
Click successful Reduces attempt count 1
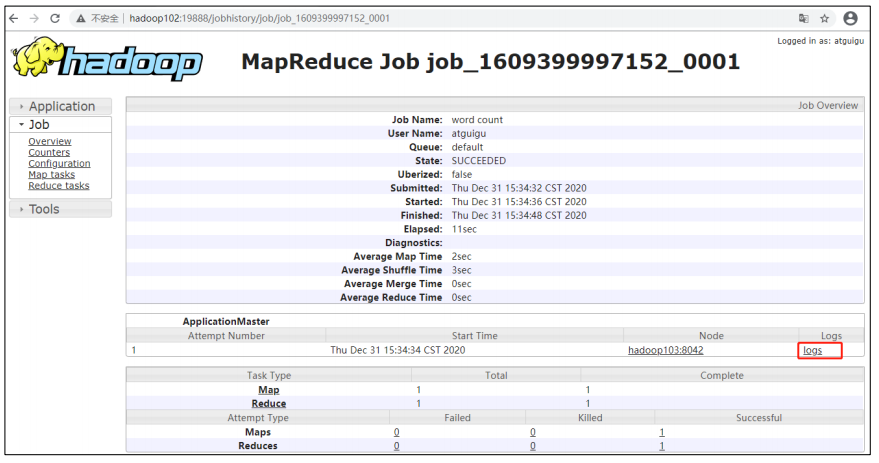coord(661,446)
